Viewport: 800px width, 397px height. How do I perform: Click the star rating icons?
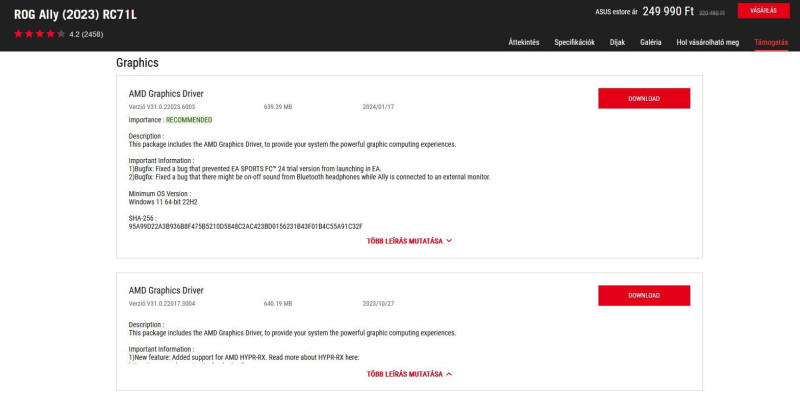pyautogui.click(x=40, y=34)
